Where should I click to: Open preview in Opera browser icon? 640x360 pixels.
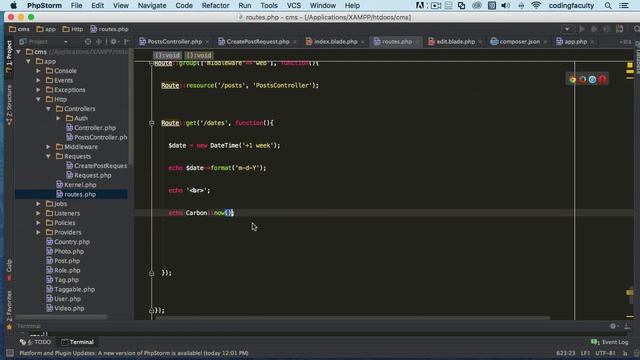coord(602,79)
